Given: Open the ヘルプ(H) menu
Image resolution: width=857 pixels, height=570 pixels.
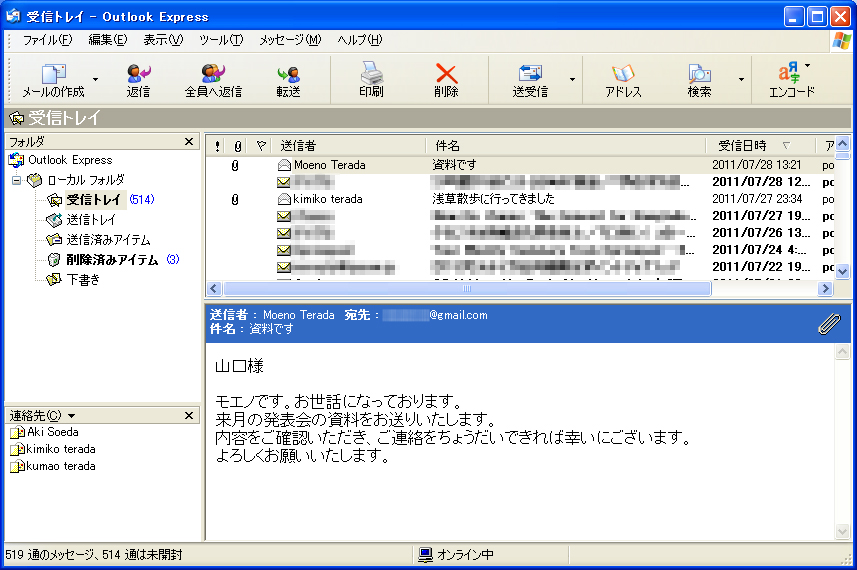Looking at the screenshot, I should tap(359, 40).
